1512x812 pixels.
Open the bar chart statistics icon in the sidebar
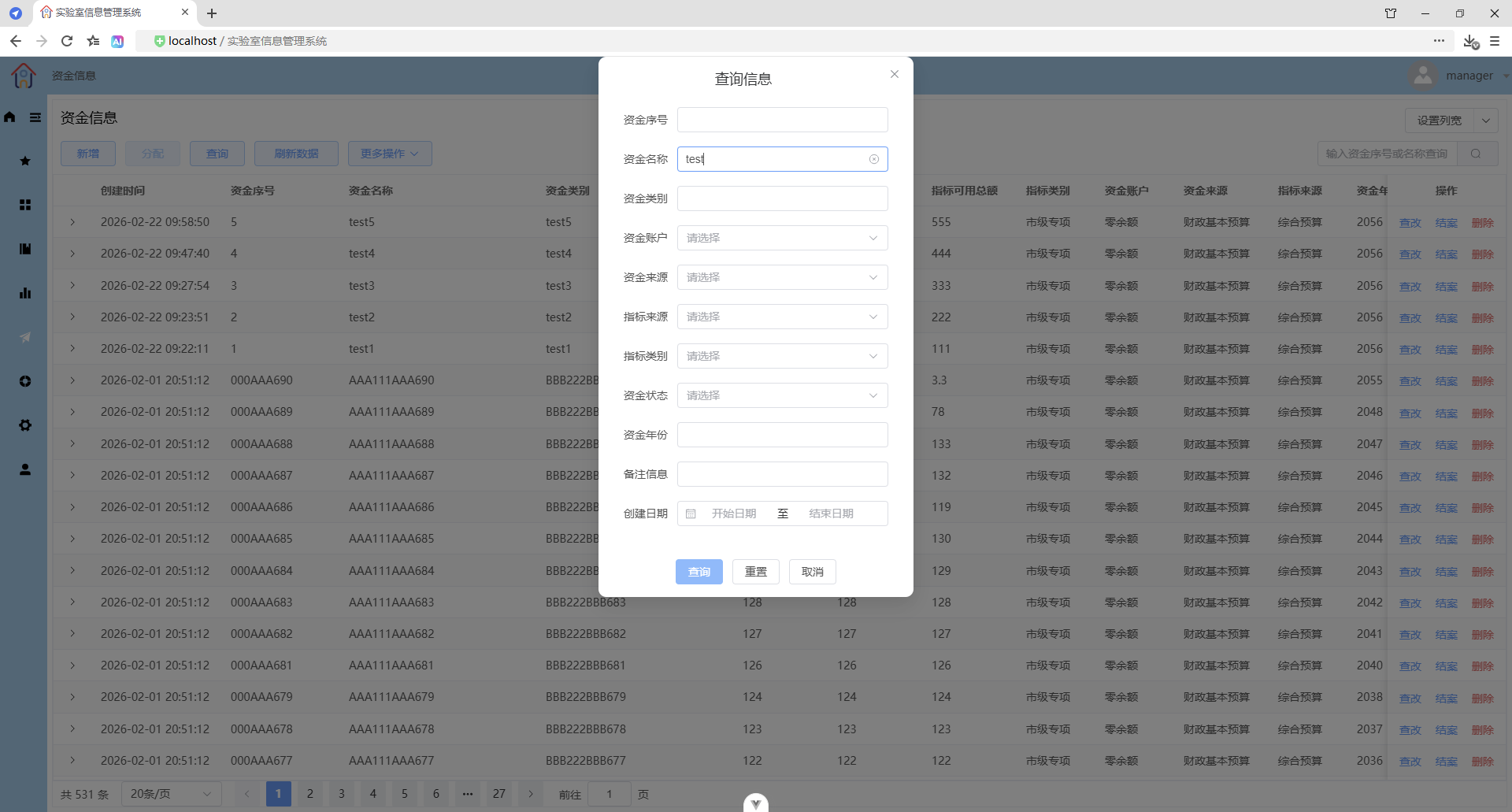pyautogui.click(x=25, y=293)
